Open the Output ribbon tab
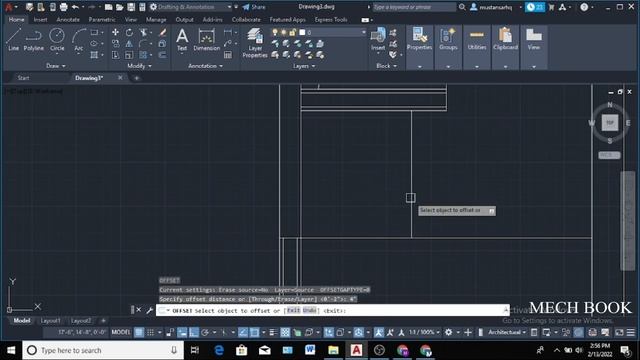Screen dimensions: 640x360 pyautogui.click(x=184, y=20)
